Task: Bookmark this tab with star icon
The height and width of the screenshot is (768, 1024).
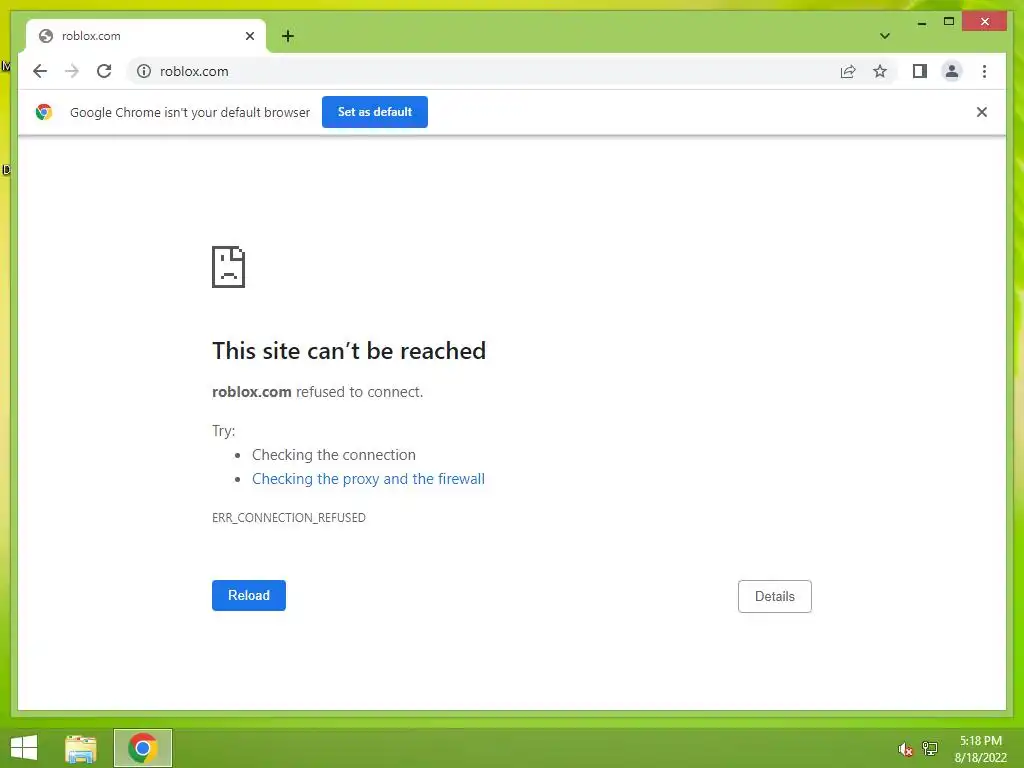Action: coord(880,71)
